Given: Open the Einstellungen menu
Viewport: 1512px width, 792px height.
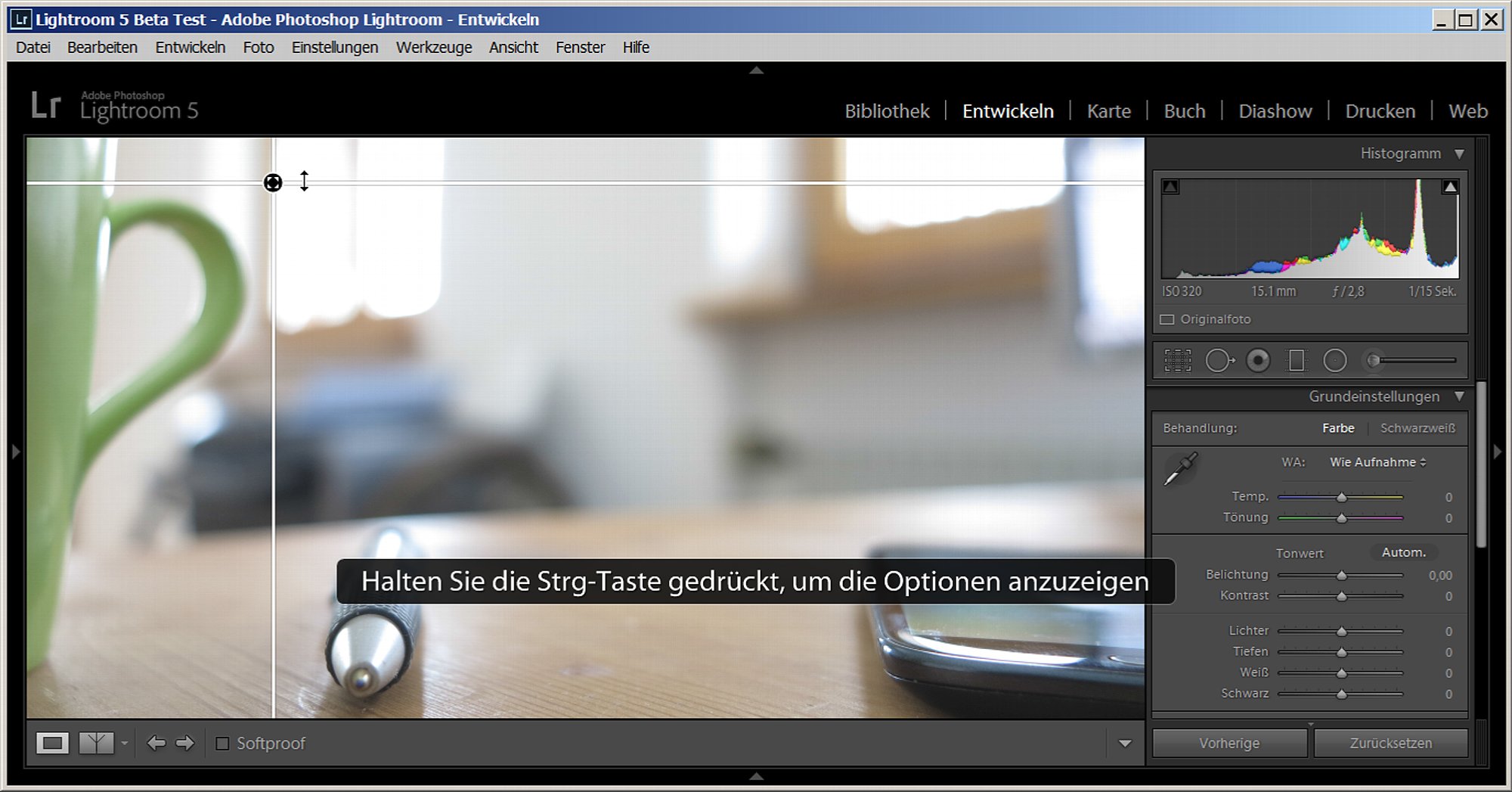Looking at the screenshot, I should (x=335, y=48).
